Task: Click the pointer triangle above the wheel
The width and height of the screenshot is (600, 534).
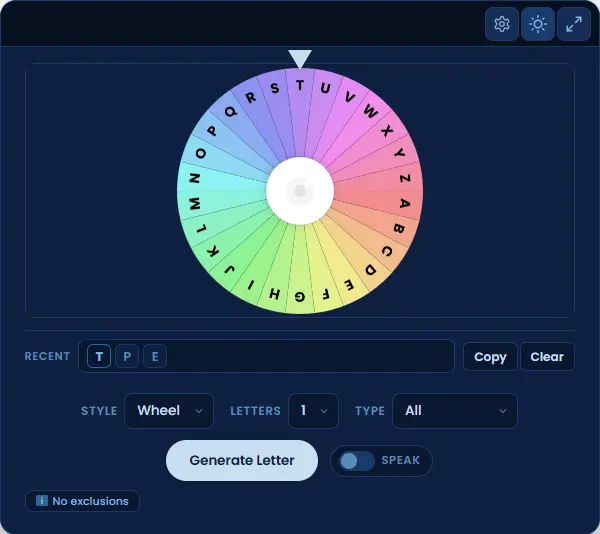Action: point(300,59)
